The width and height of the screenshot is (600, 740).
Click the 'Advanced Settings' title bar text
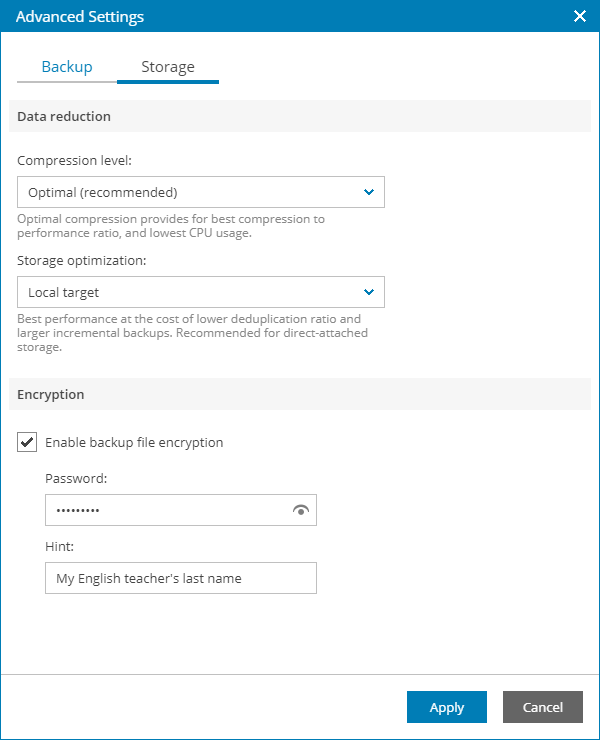80,17
